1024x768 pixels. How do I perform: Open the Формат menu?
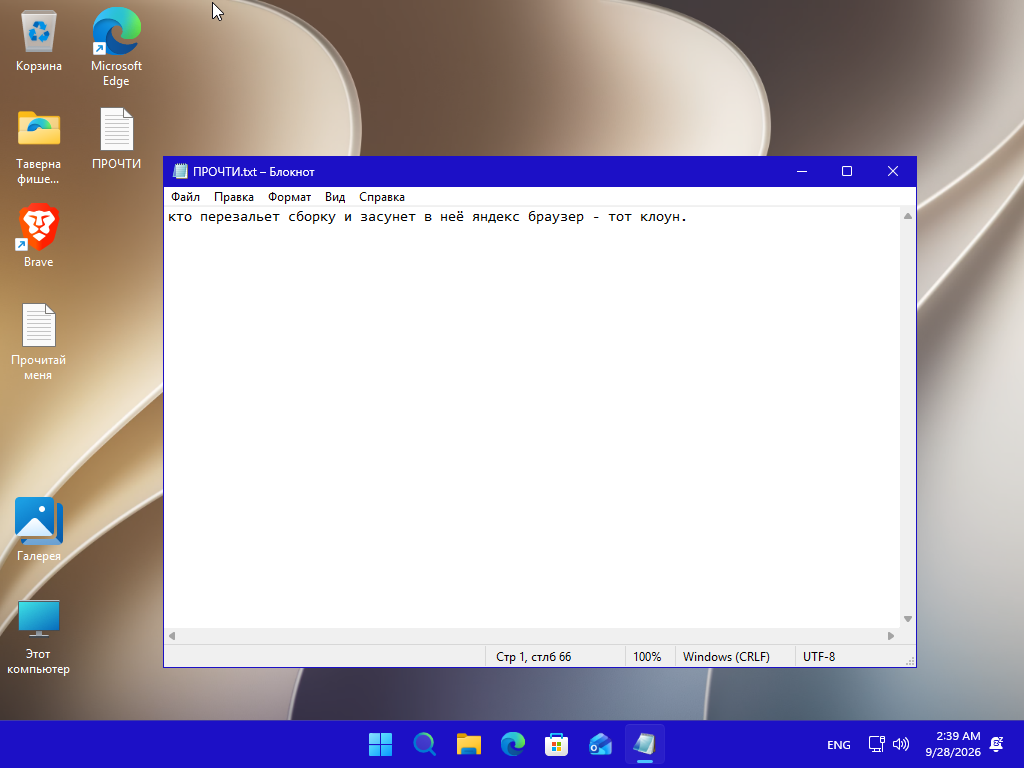click(x=289, y=197)
